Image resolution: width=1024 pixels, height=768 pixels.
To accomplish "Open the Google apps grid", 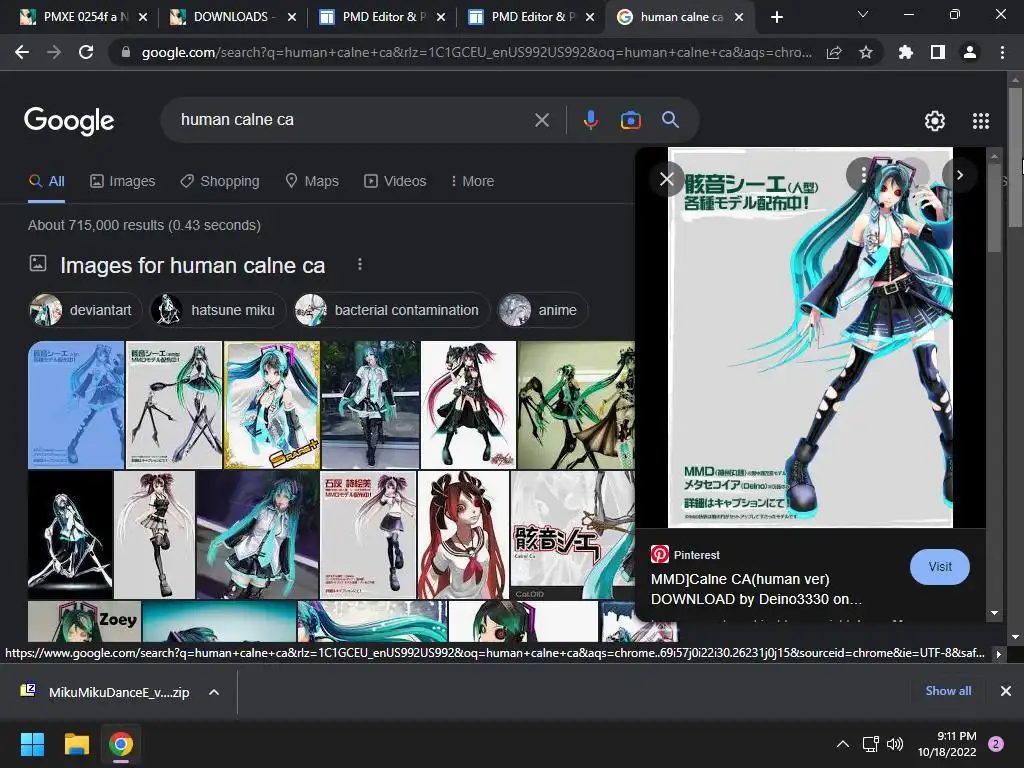I will tap(981, 121).
